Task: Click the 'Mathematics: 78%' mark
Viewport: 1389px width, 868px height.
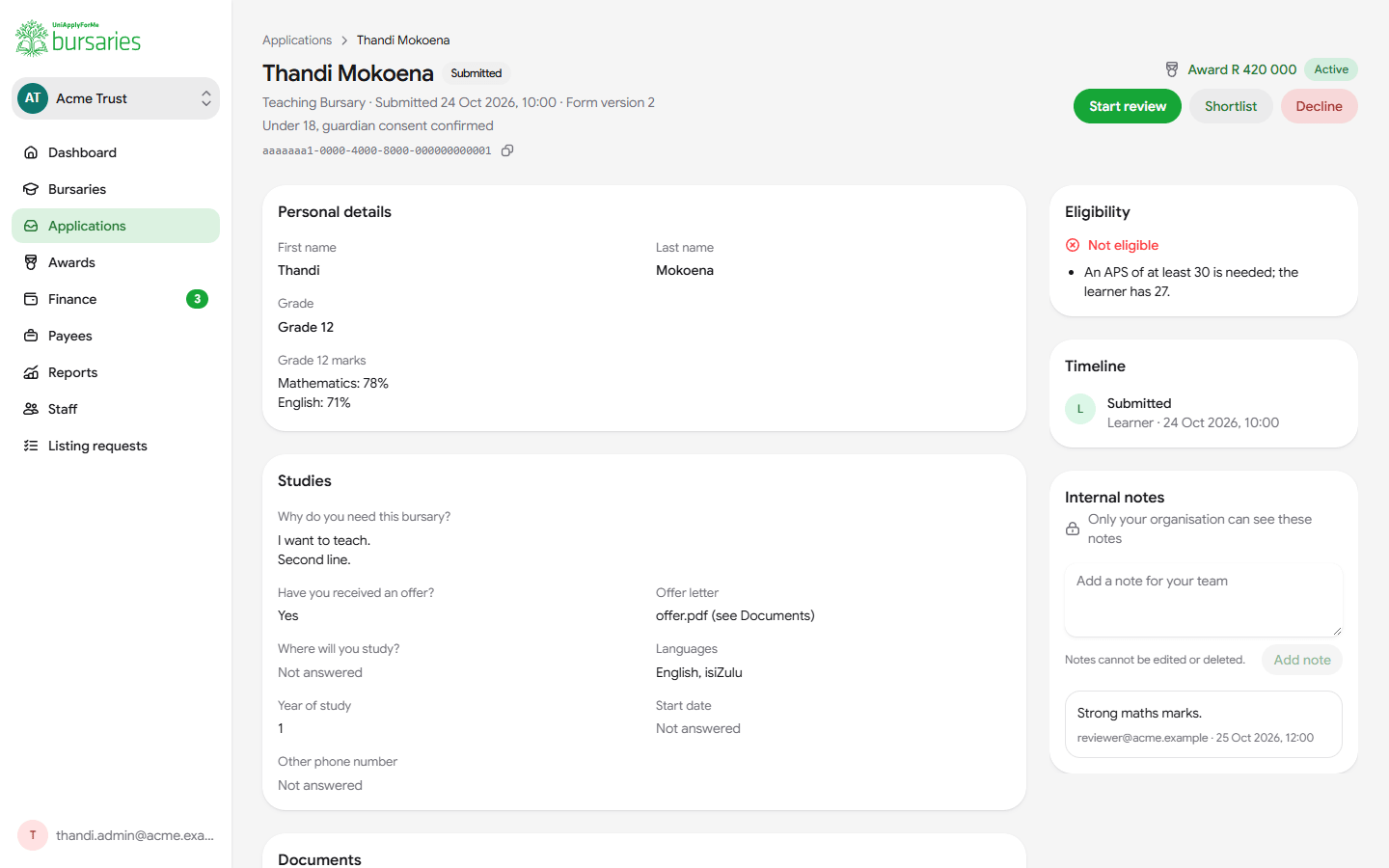Action: [333, 383]
